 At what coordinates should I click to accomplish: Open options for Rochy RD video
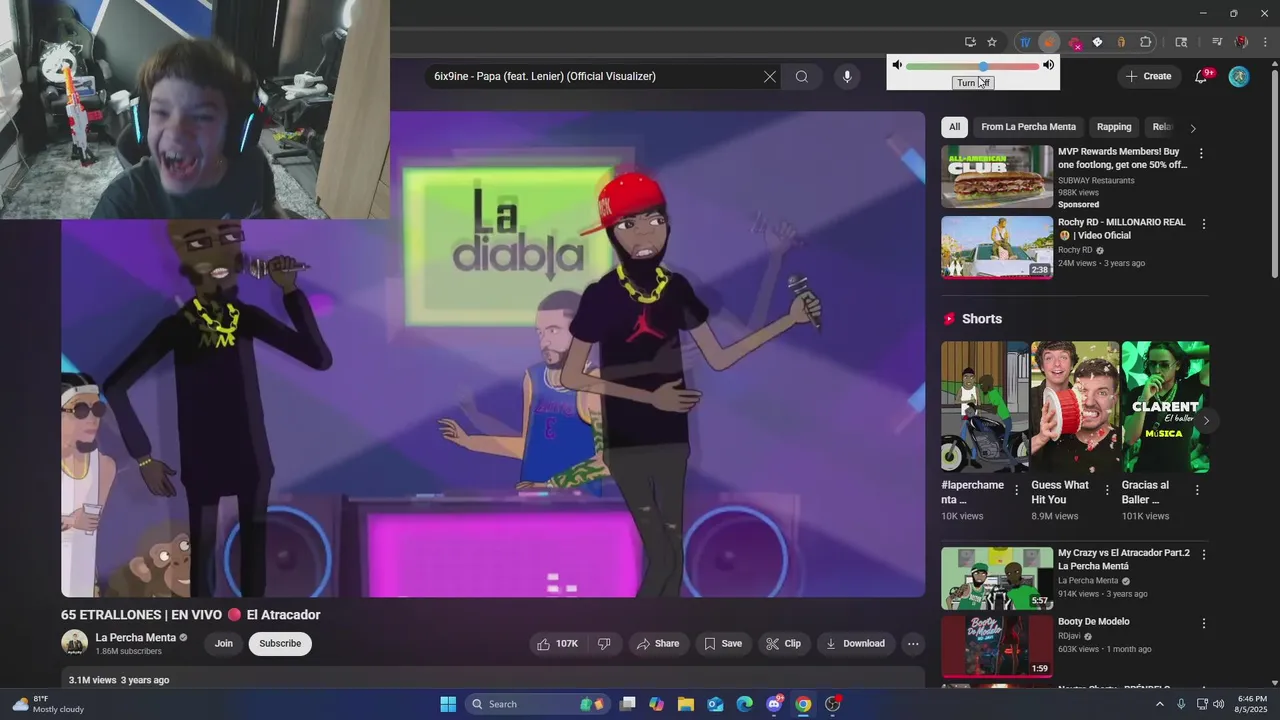point(1204,224)
